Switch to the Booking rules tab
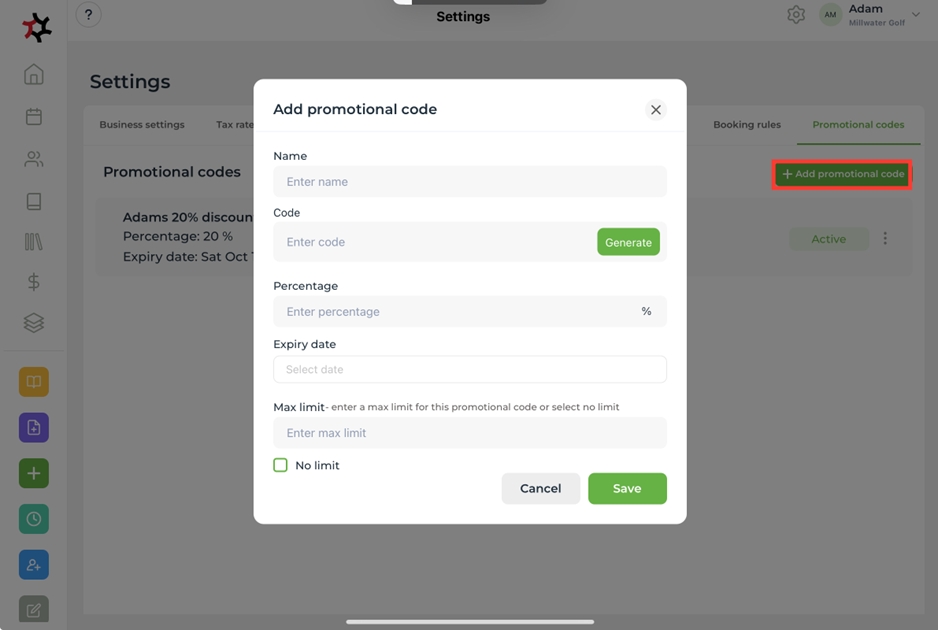This screenshot has width=938, height=630. 747,125
